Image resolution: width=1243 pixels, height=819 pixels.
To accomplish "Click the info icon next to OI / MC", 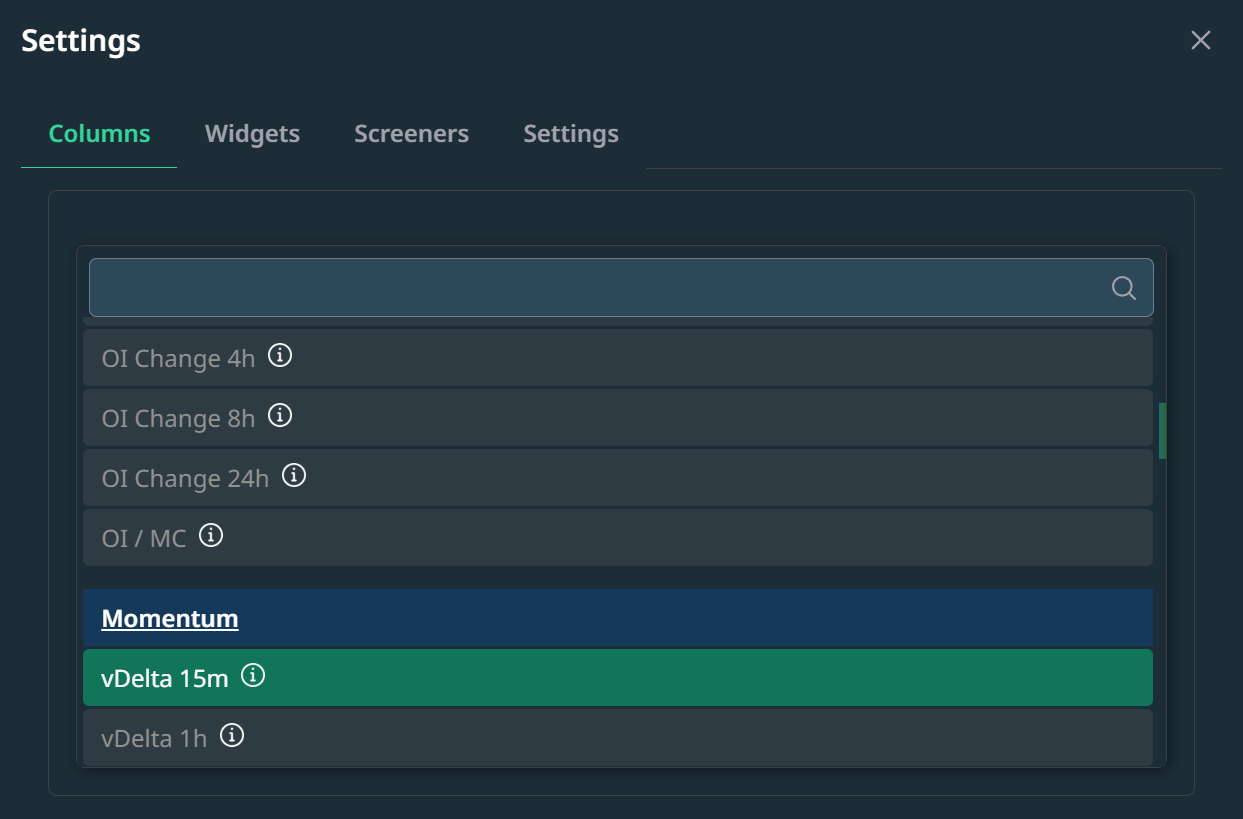I will coord(211,535).
